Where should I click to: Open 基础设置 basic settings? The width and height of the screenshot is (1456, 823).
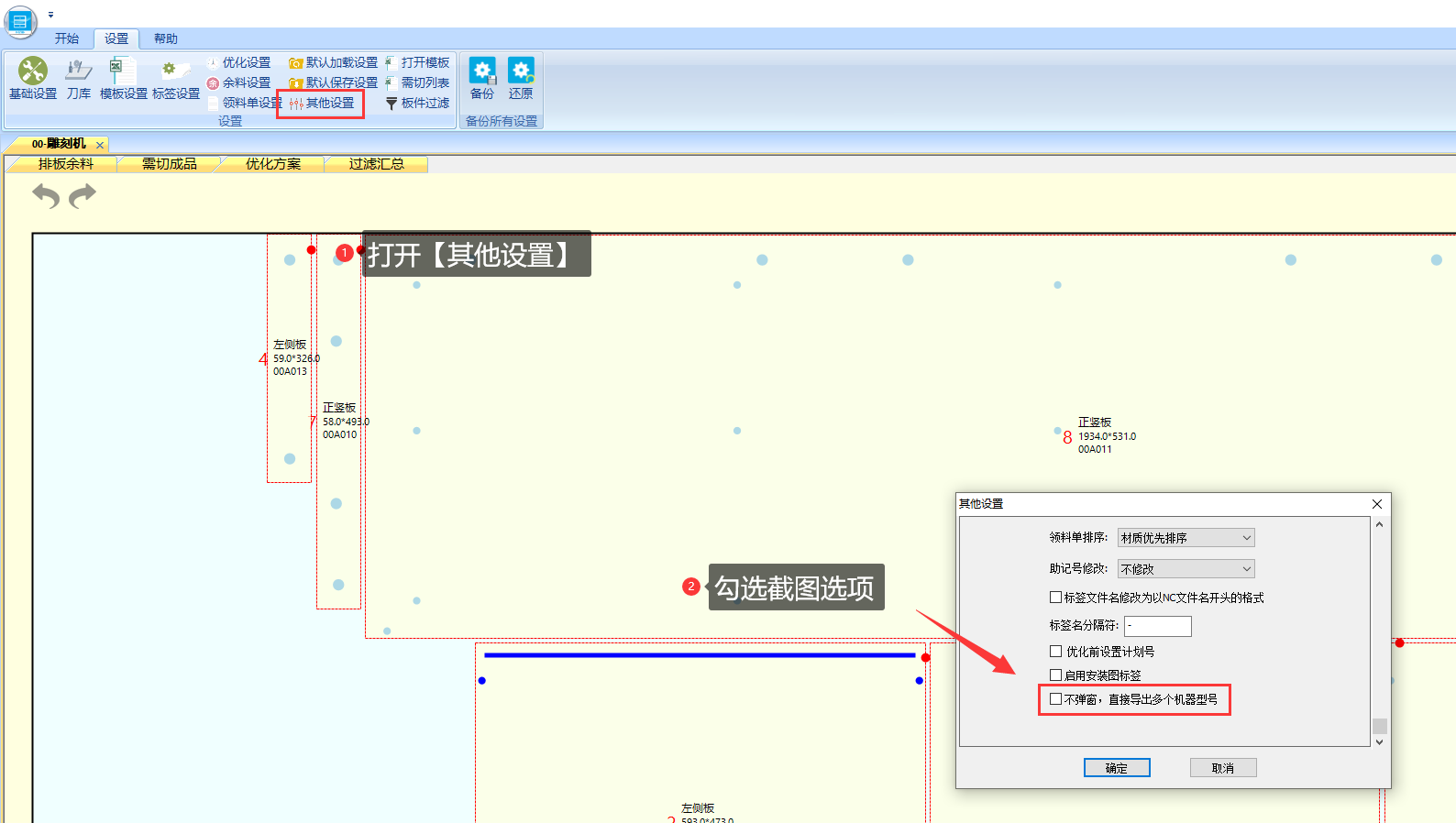tap(33, 79)
